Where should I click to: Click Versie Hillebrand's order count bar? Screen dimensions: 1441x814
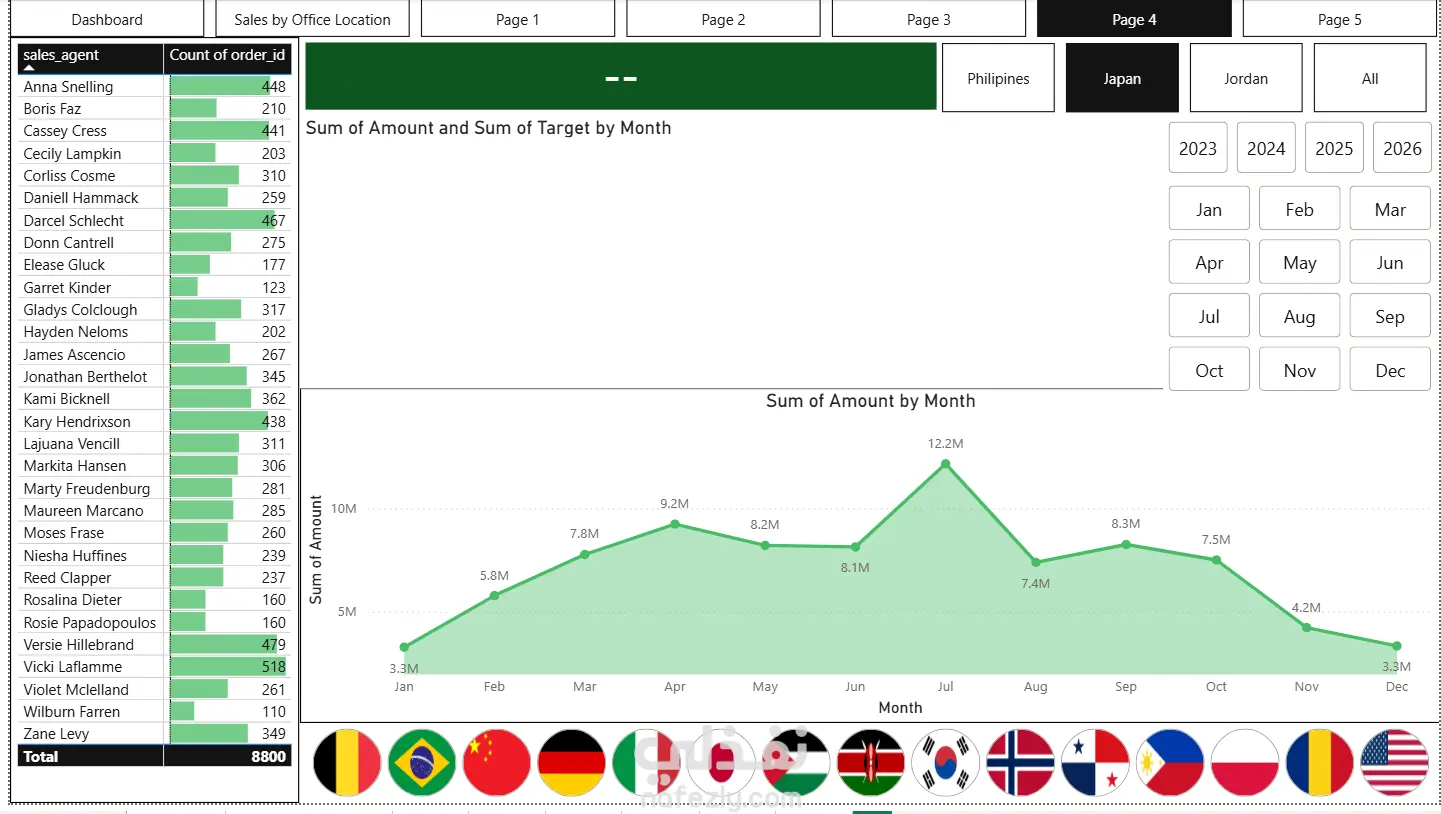coord(223,645)
